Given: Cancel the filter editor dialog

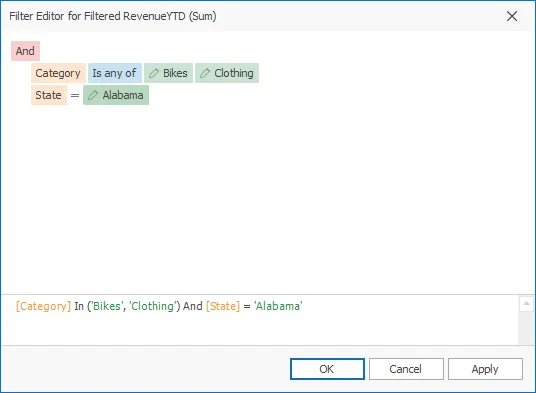Looking at the screenshot, I should coord(406,369).
